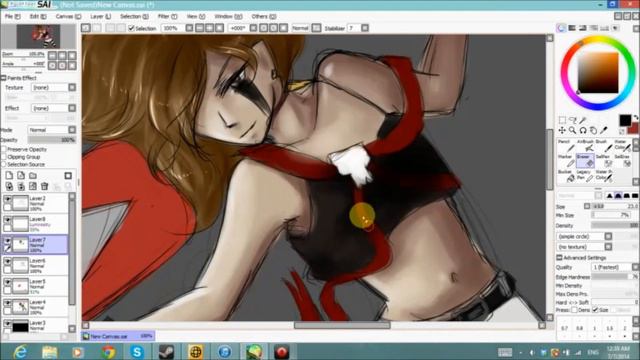
Task: Adjust the layer Opacity slider
Action: coord(52,140)
